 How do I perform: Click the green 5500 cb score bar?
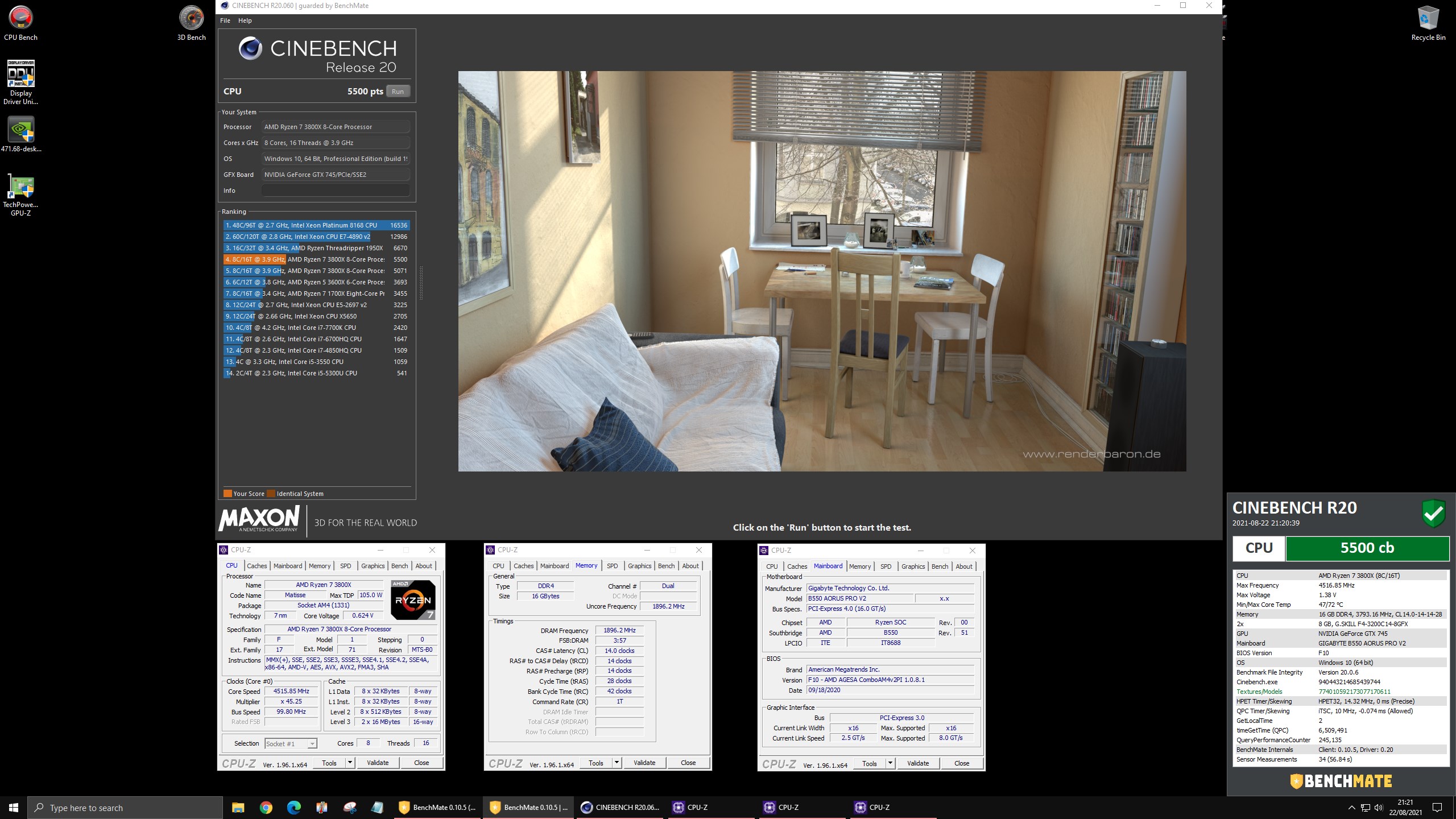click(x=1367, y=548)
